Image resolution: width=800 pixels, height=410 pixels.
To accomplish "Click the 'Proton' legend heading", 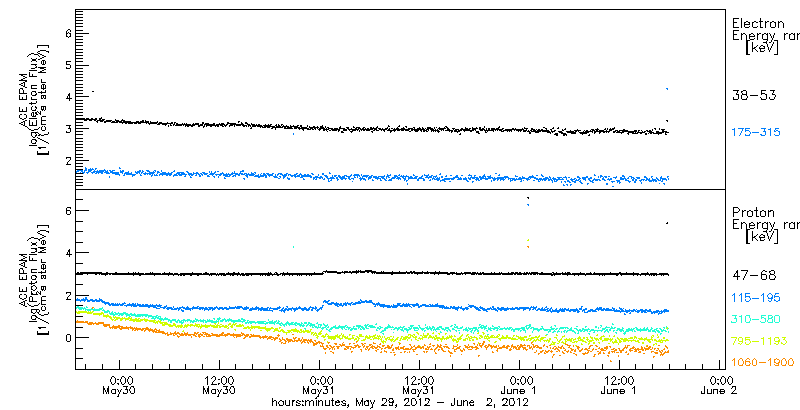I will pos(753,213).
